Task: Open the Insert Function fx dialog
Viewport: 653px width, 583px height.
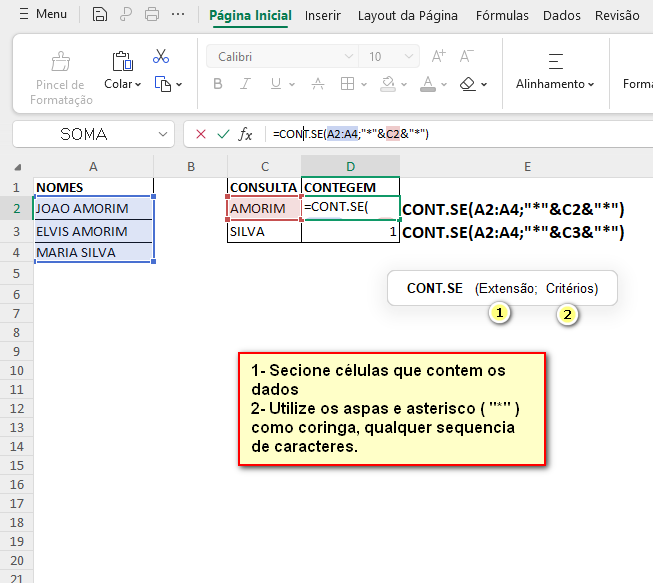Action: (245, 133)
